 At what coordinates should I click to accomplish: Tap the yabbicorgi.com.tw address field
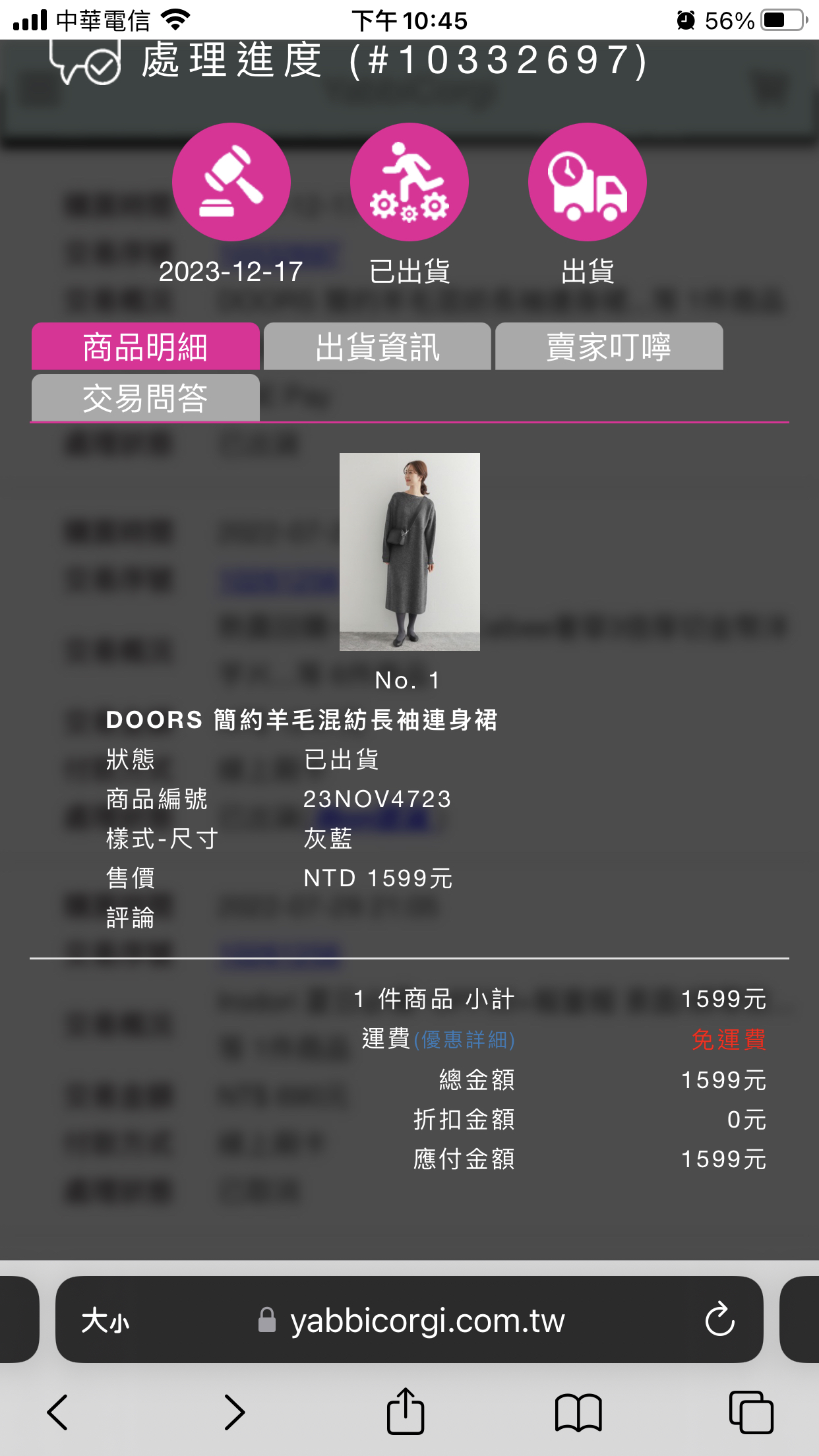409,1319
